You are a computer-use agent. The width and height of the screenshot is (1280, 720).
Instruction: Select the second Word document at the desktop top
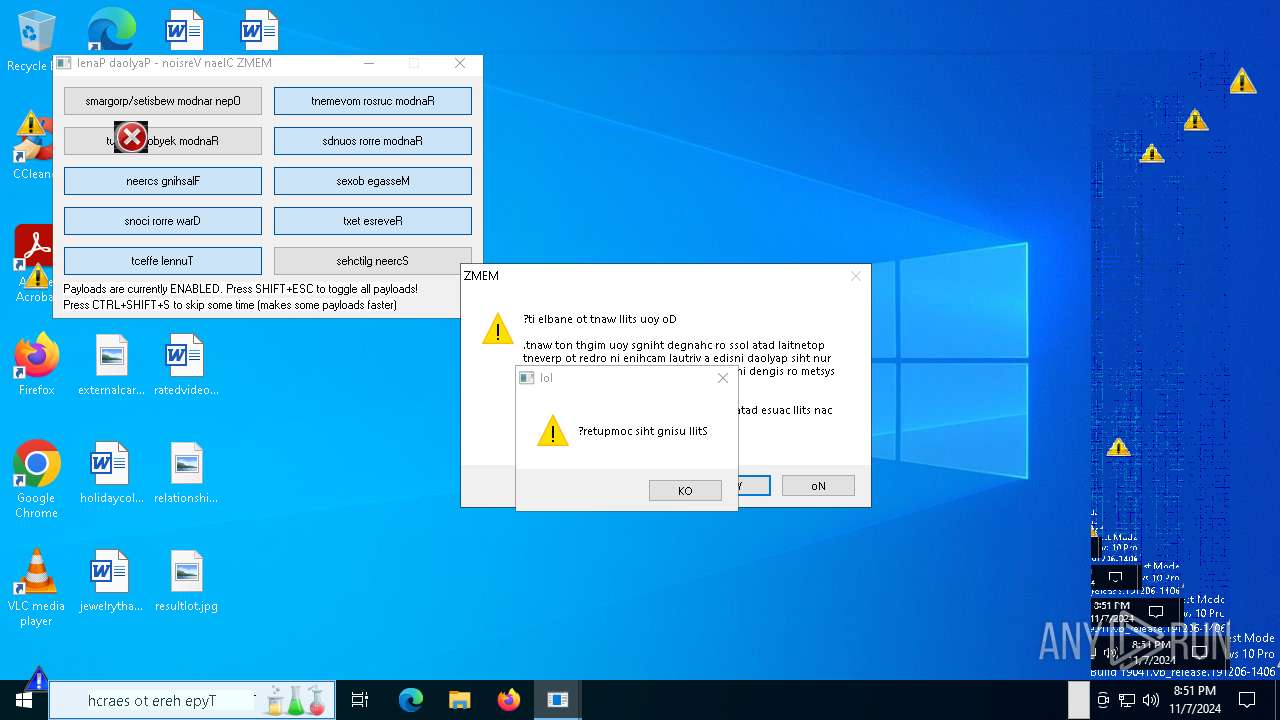pos(260,30)
